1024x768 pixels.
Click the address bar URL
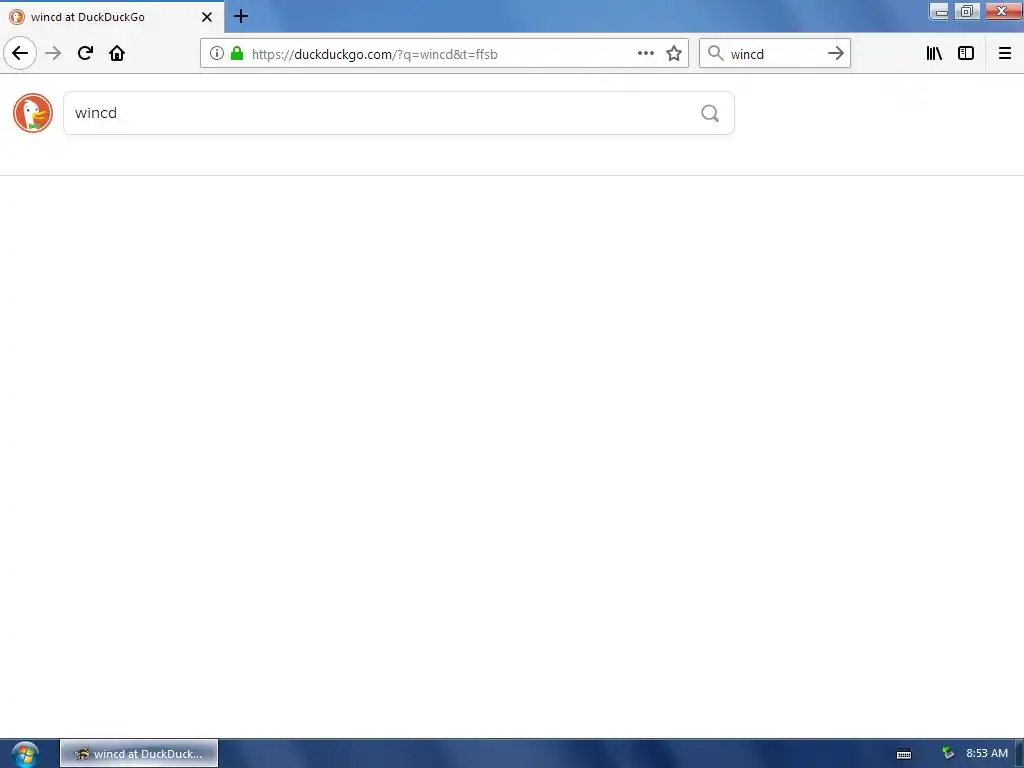374,54
